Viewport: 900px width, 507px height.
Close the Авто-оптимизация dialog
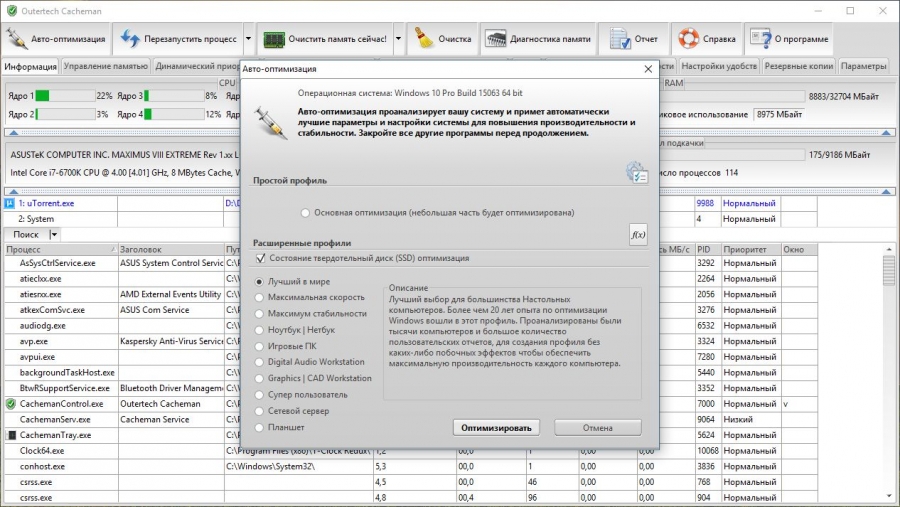coord(648,69)
